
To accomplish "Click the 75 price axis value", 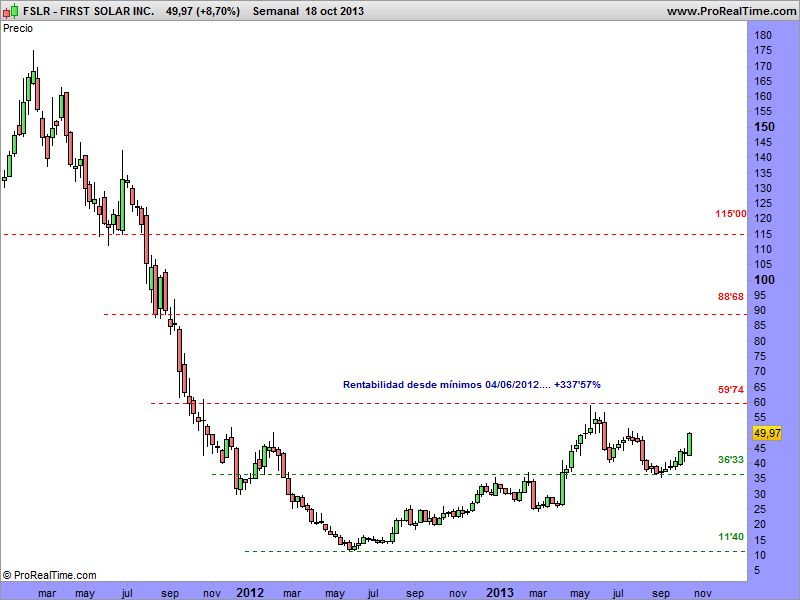I will (760, 356).
